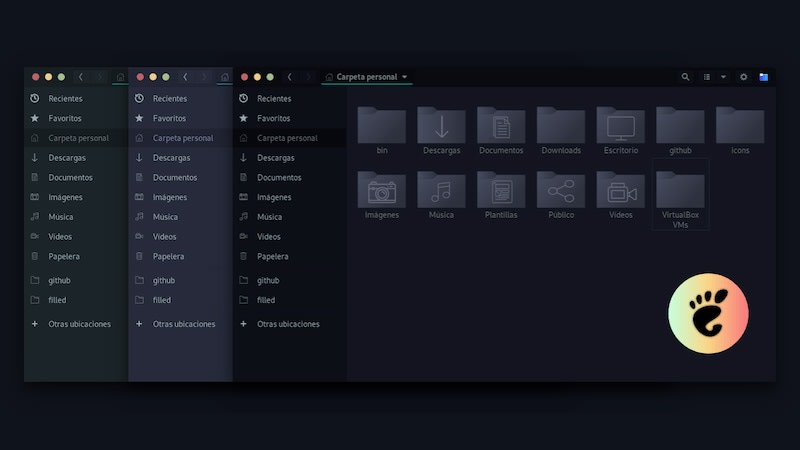Viewport: 800px width, 450px height.
Task: Click Otras ubicaciones in front window's sidebar
Action: [288, 324]
